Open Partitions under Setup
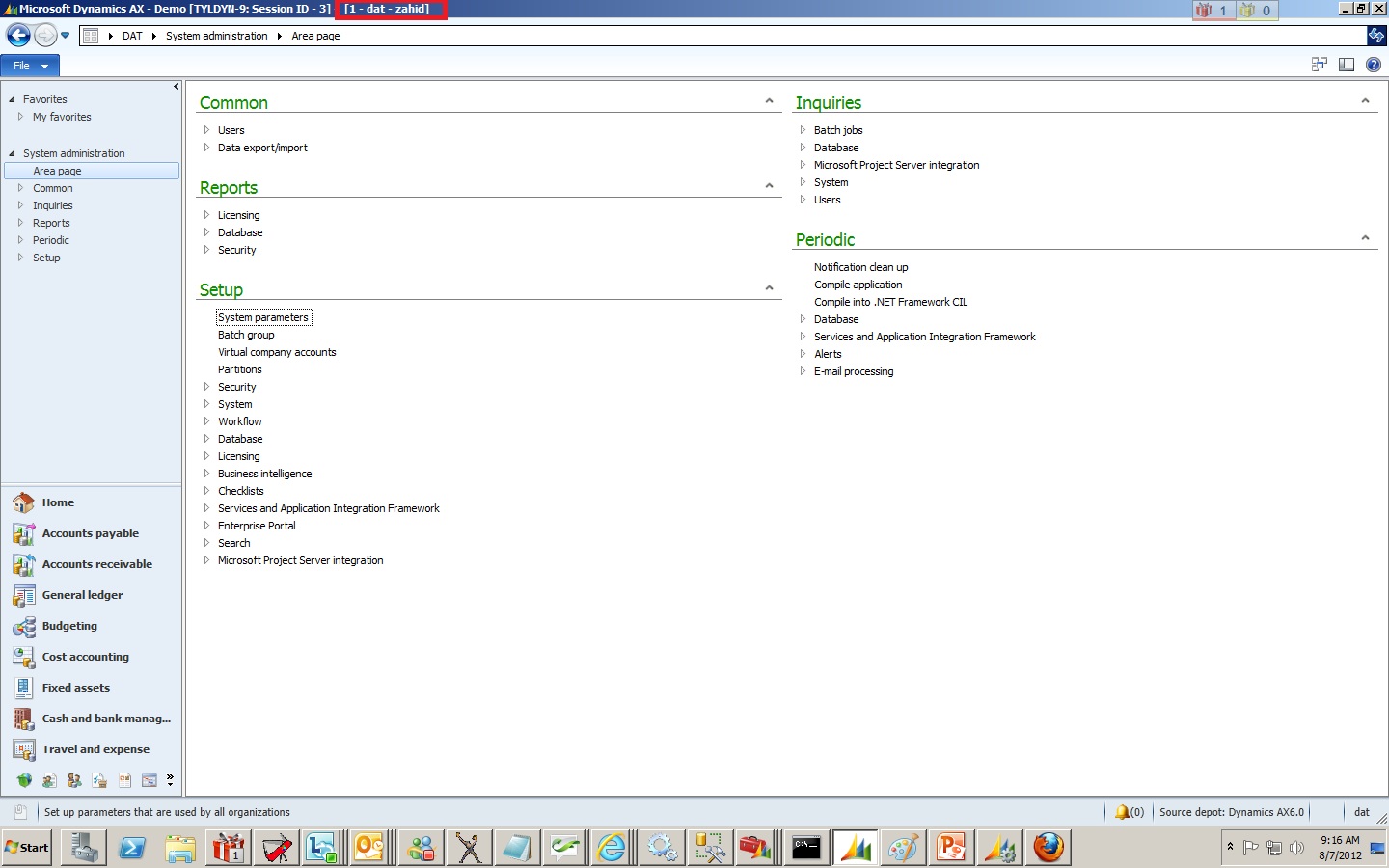 [x=239, y=369]
